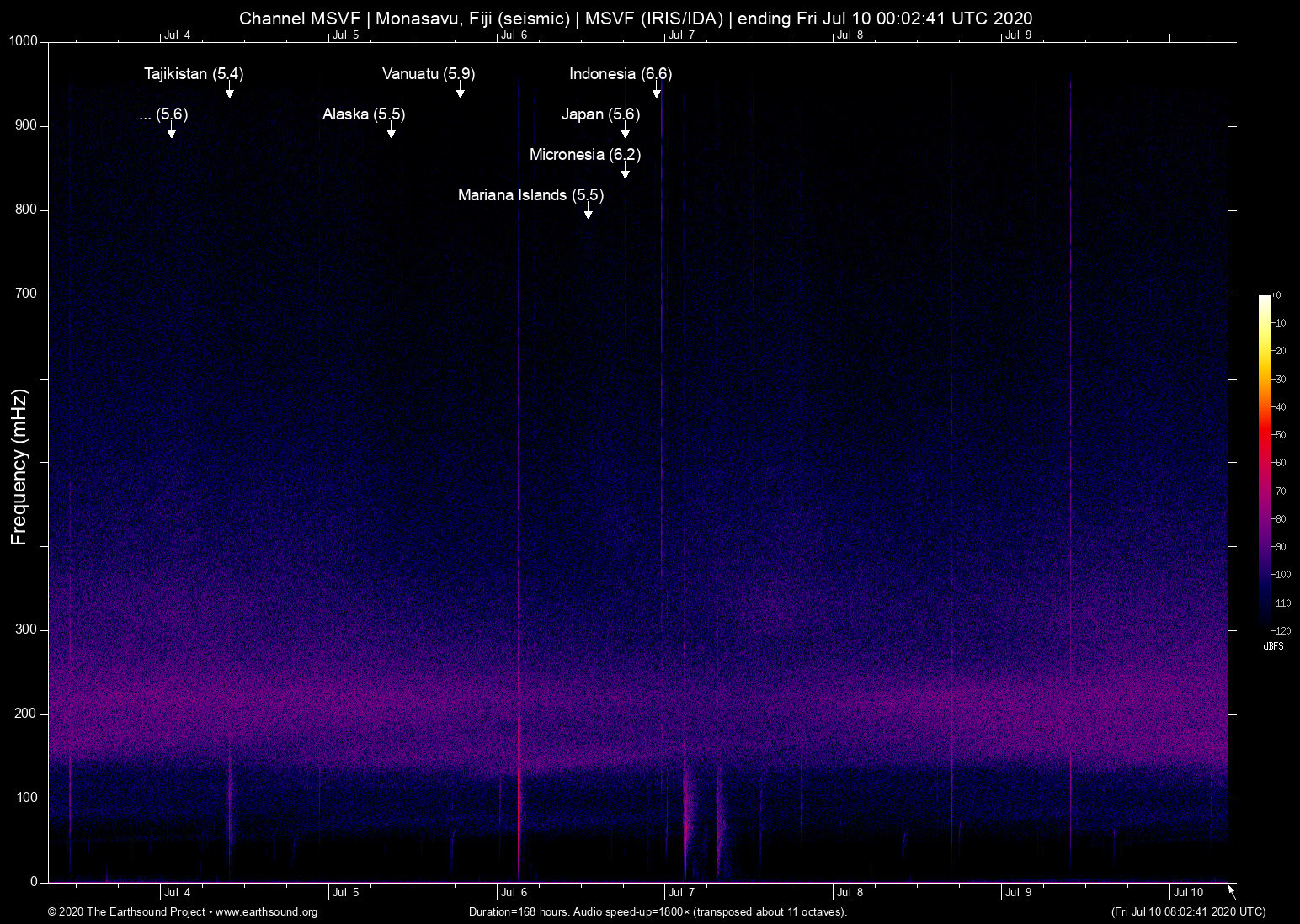Select the arrow under Japan (5.6)
The width and height of the screenshot is (1300, 924).
[x=625, y=131]
